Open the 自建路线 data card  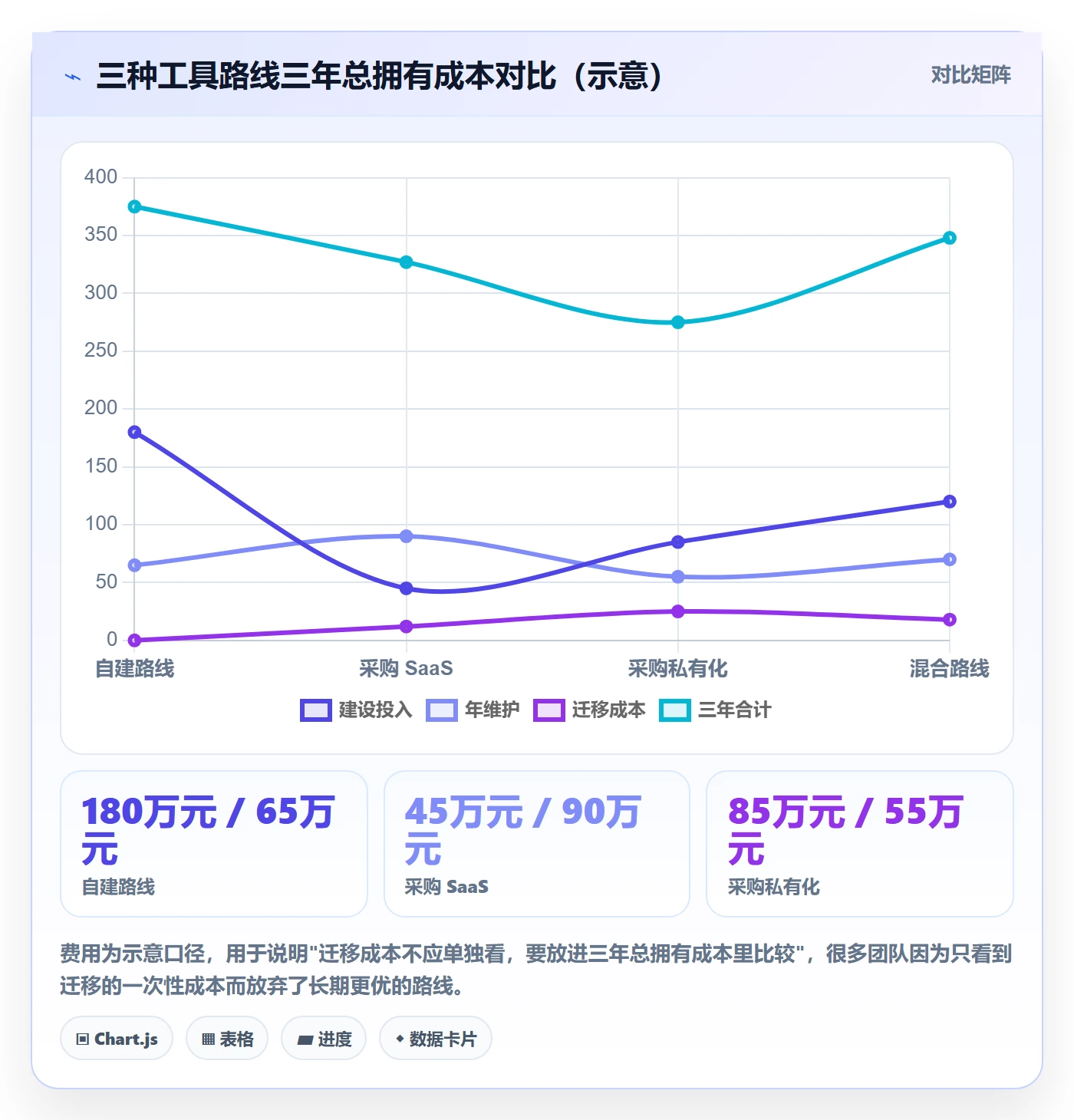[x=214, y=844]
